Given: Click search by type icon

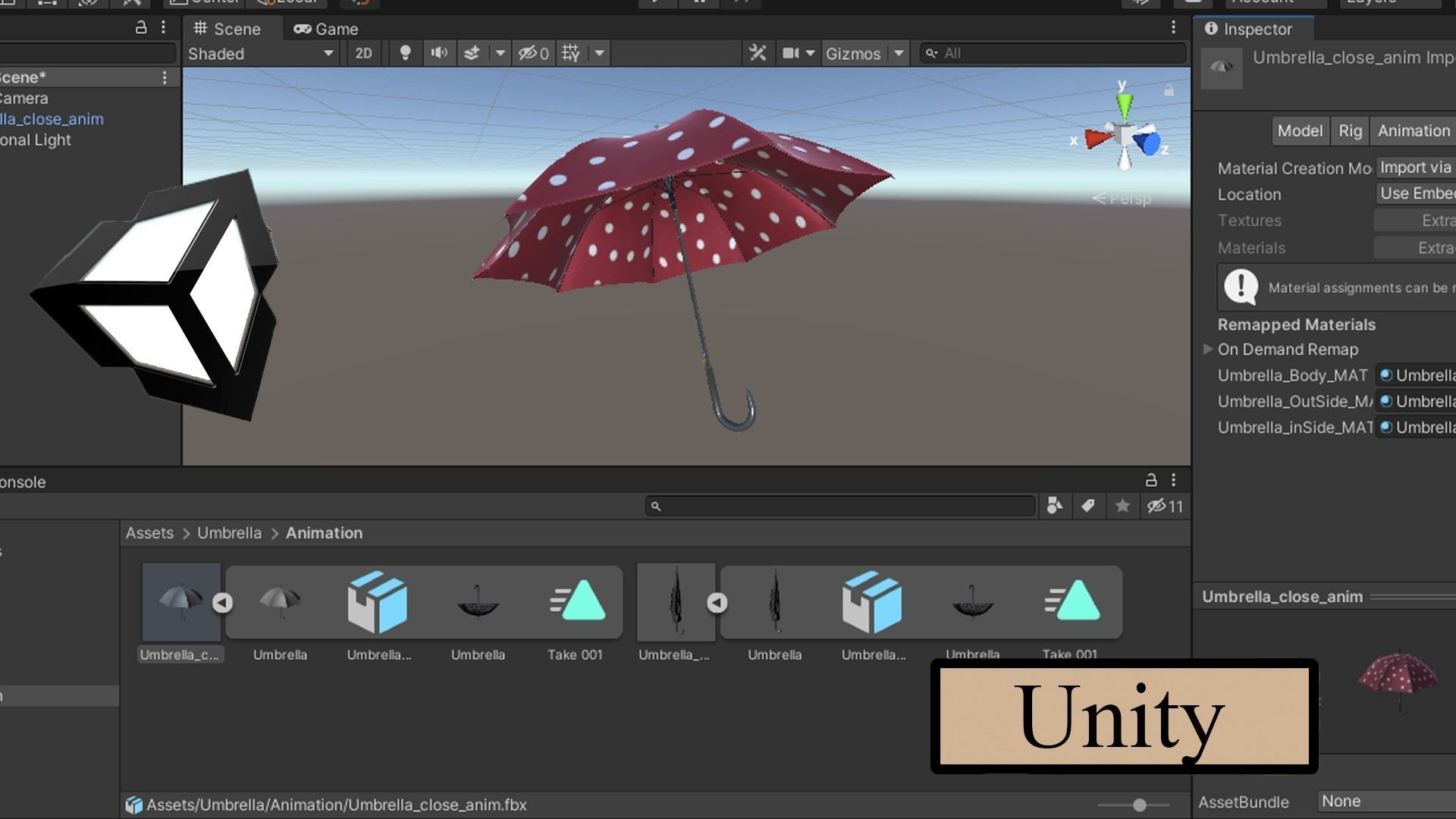Looking at the screenshot, I should [x=1055, y=506].
